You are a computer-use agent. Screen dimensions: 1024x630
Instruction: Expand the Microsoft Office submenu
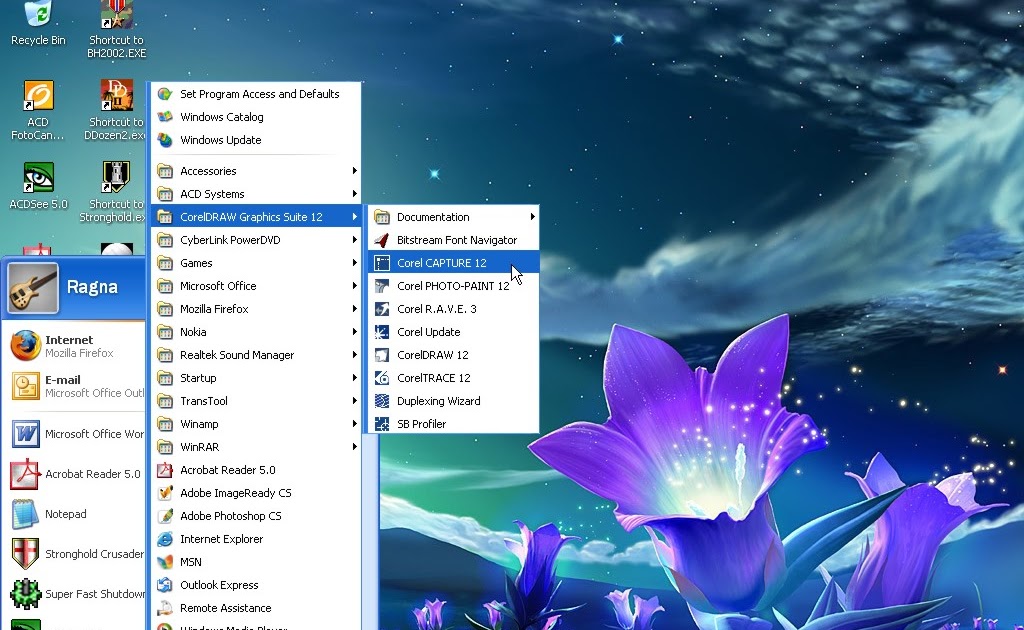217,286
